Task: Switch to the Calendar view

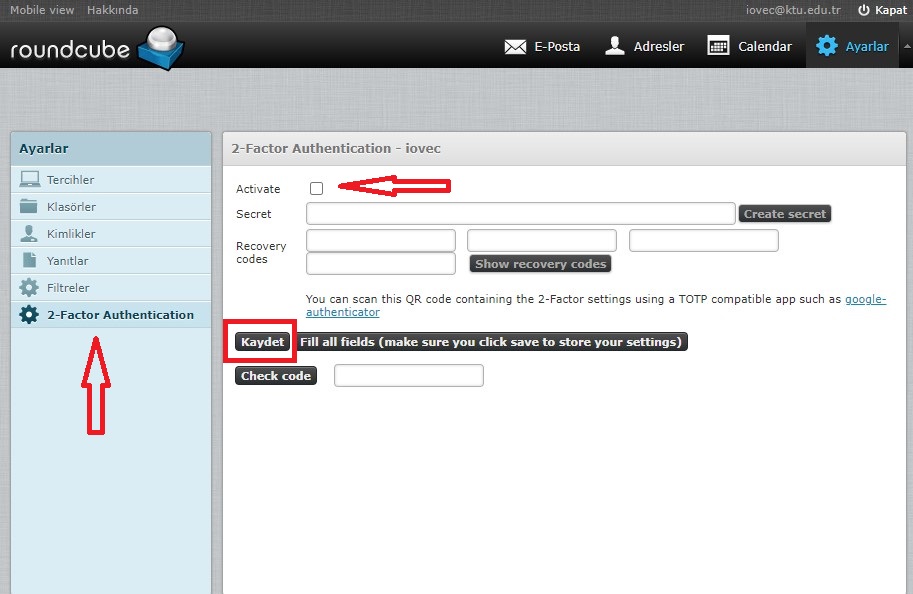Action: point(749,46)
